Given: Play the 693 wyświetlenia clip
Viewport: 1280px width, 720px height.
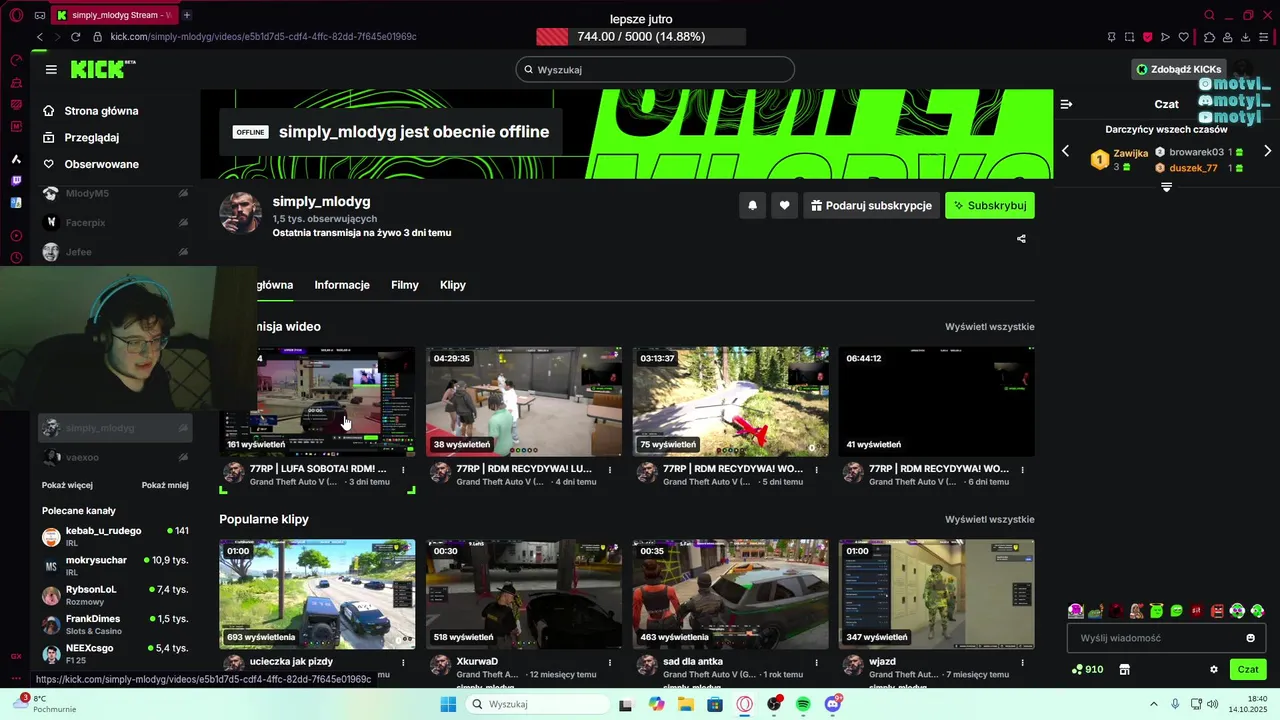Looking at the screenshot, I should (317, 594).
